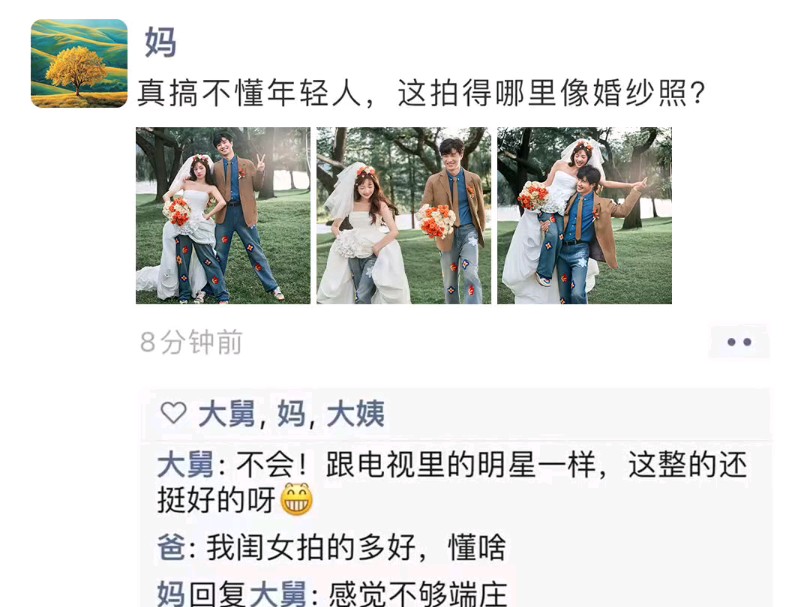Screen dimensions: 810x607
Task: Tap commenter name 爸
Action: [172, 548]
